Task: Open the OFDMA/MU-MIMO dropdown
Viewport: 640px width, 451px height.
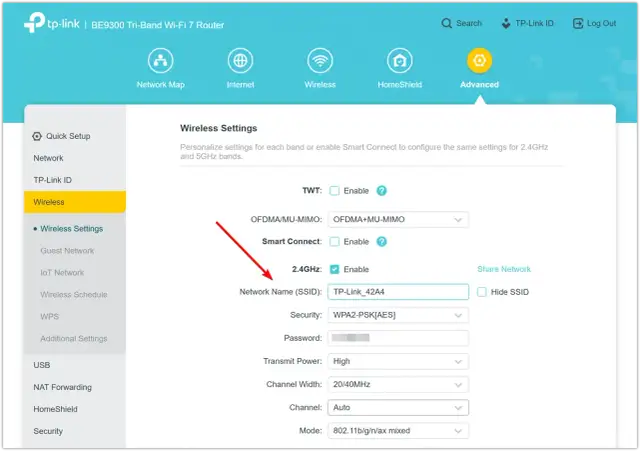Action: (398, 219)
